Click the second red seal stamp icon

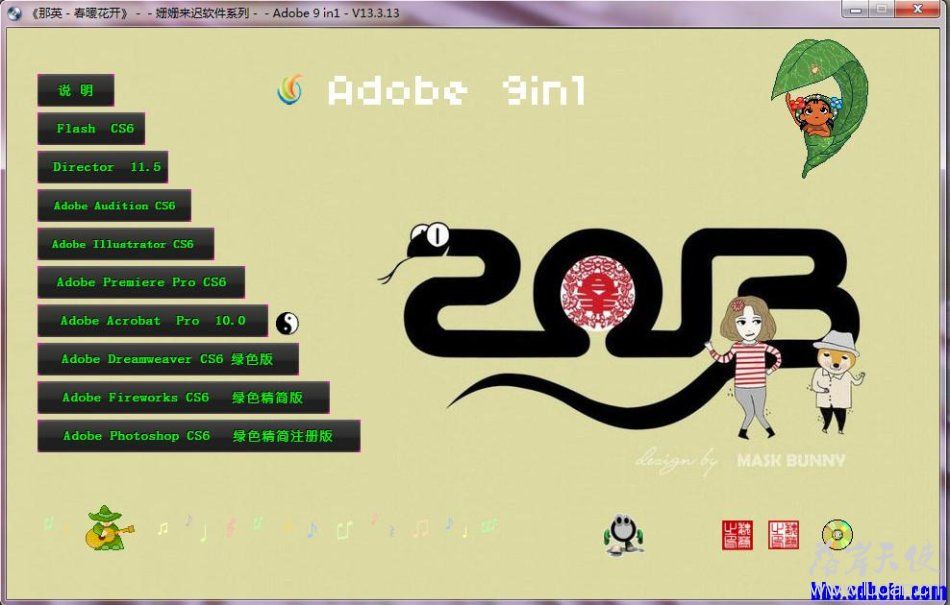pos(783,535)
